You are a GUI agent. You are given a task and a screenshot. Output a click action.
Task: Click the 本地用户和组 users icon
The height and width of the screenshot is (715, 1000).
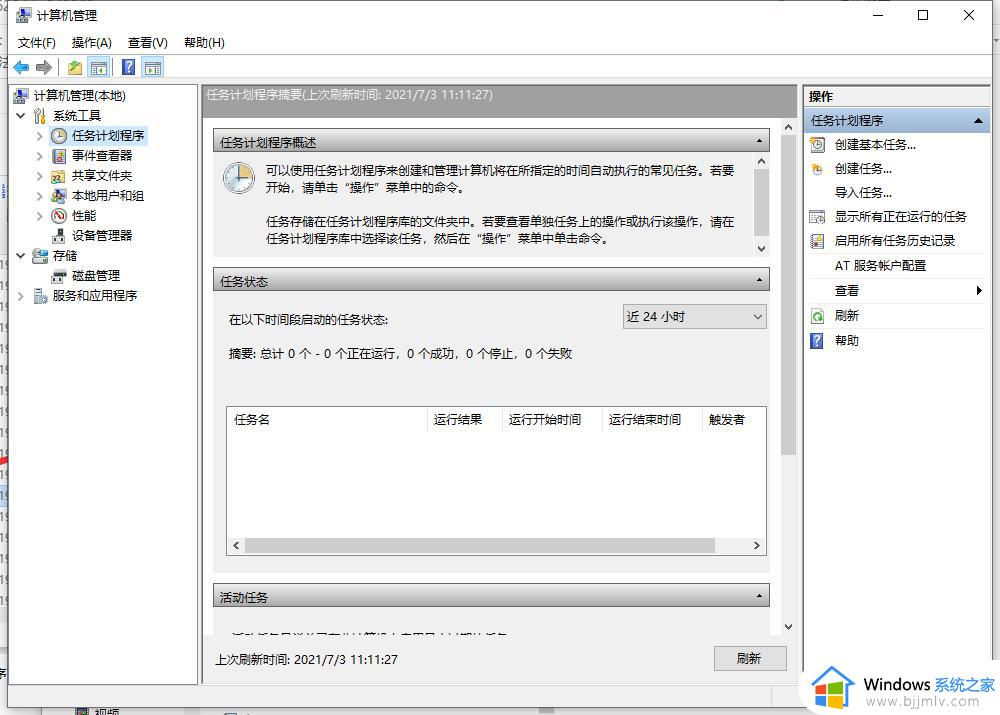(x=59, y=196)
